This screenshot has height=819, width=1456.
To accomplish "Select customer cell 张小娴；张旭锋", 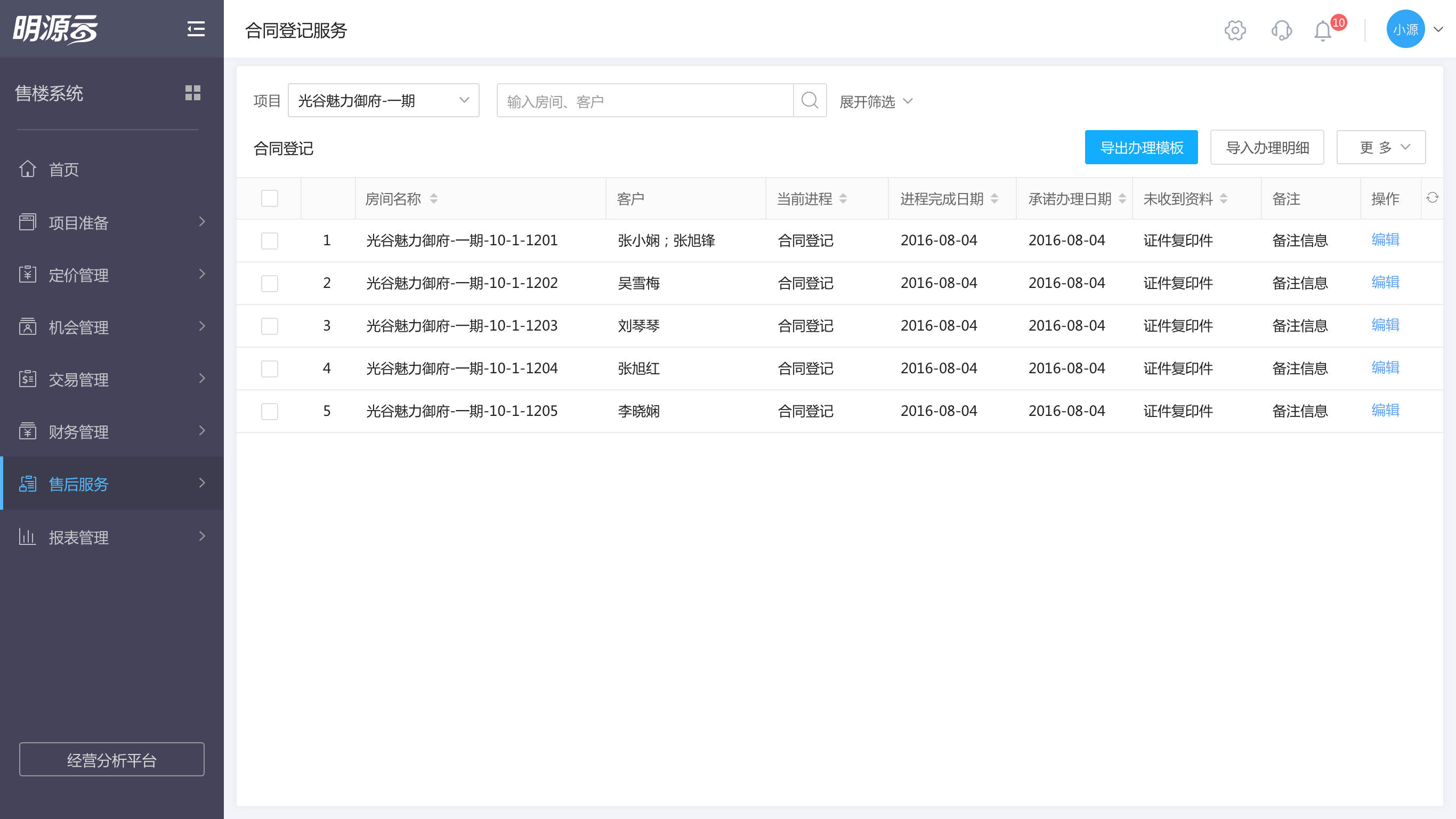I will tap(666, 241).
